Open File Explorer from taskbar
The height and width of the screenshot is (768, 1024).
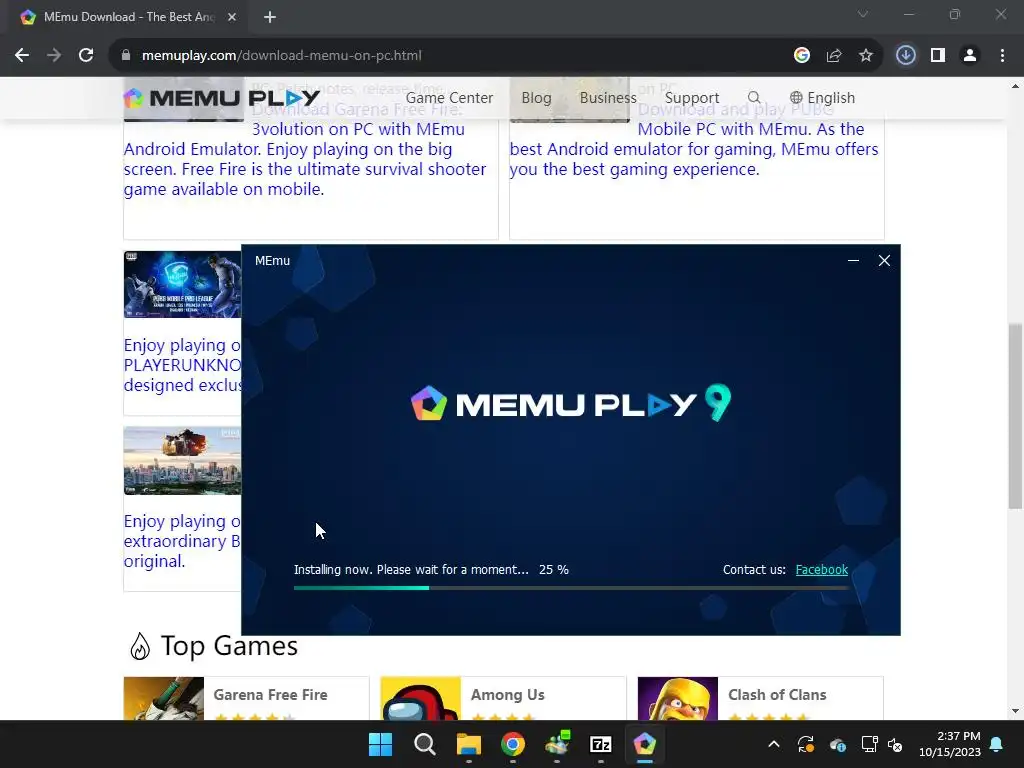469,744
